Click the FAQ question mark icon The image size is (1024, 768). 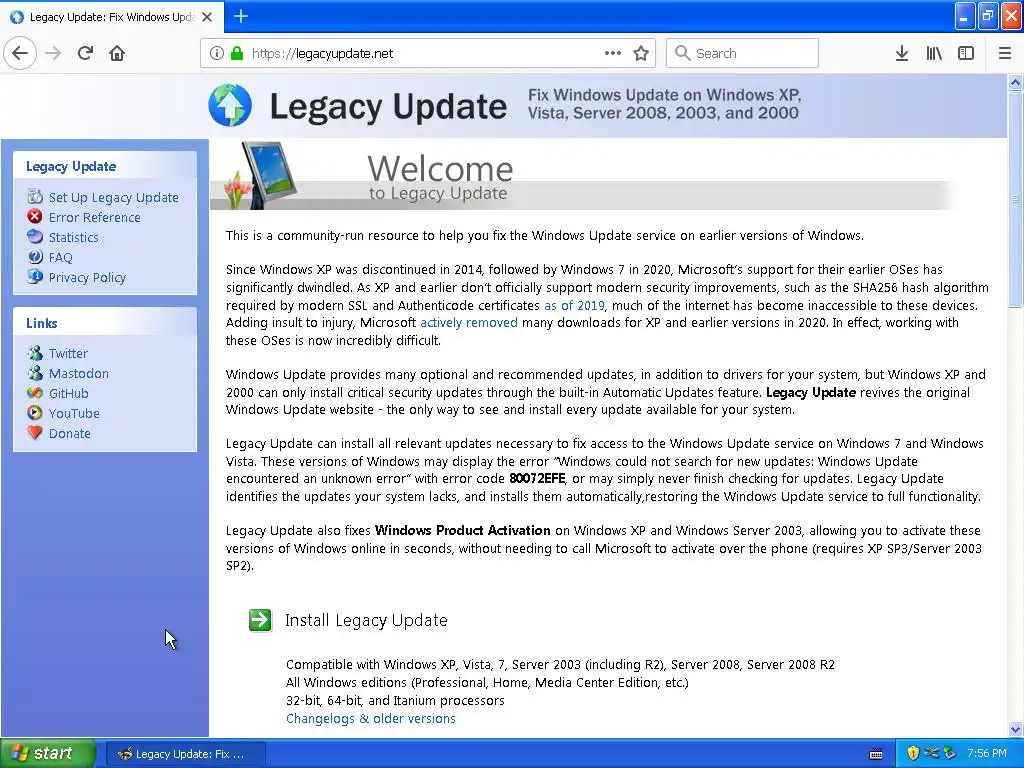coord(35,257)
